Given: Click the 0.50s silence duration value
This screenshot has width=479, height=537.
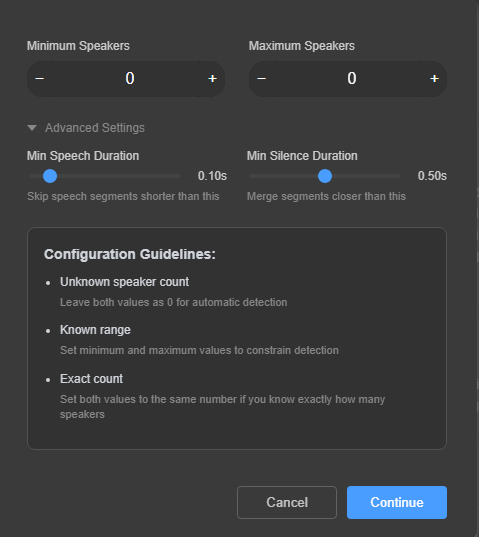Looking at the screenshot, I should click(x=432, y=176).
